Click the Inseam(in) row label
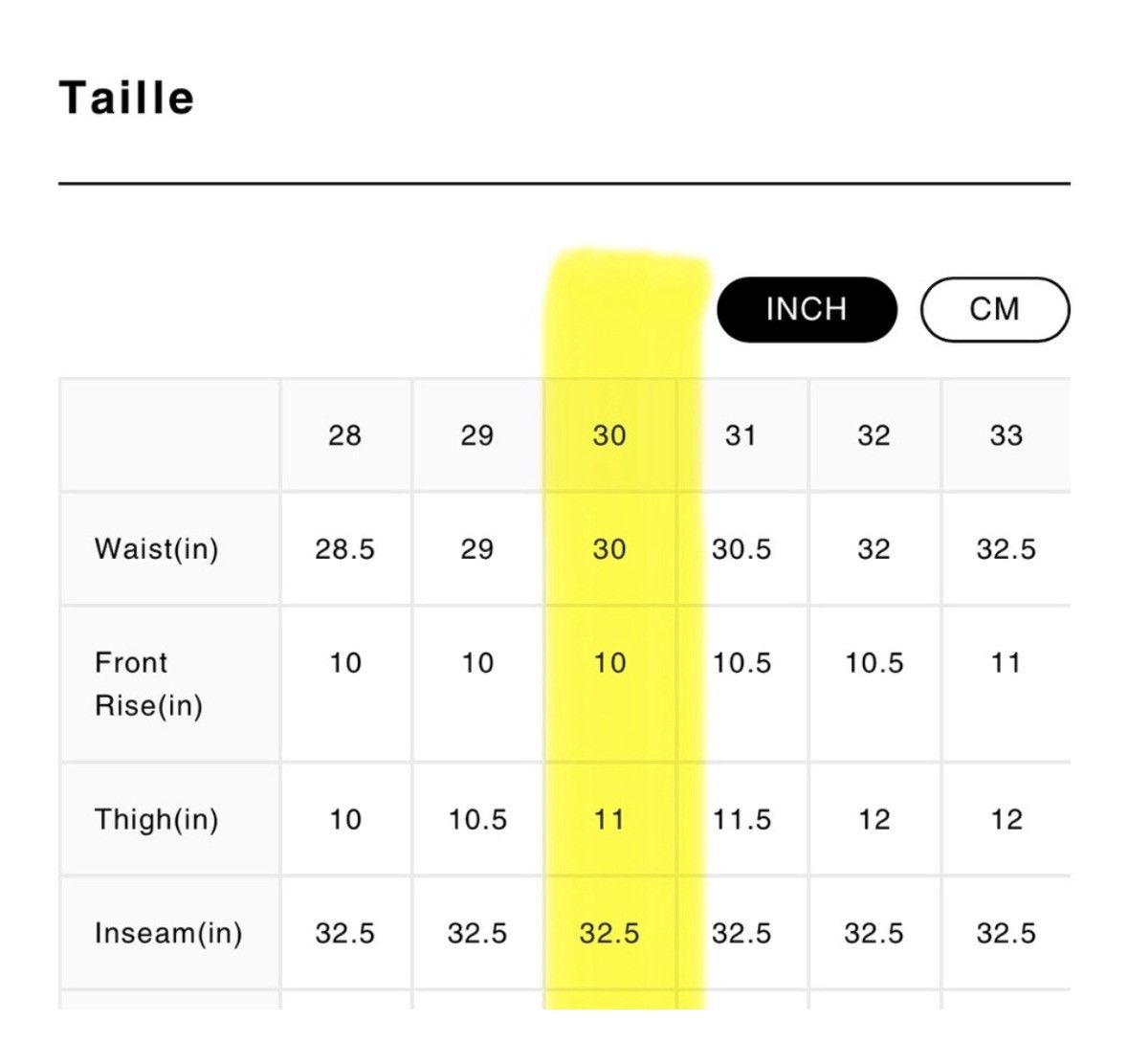Screen dimensions: 1128x1064 [x=168, y=933]
